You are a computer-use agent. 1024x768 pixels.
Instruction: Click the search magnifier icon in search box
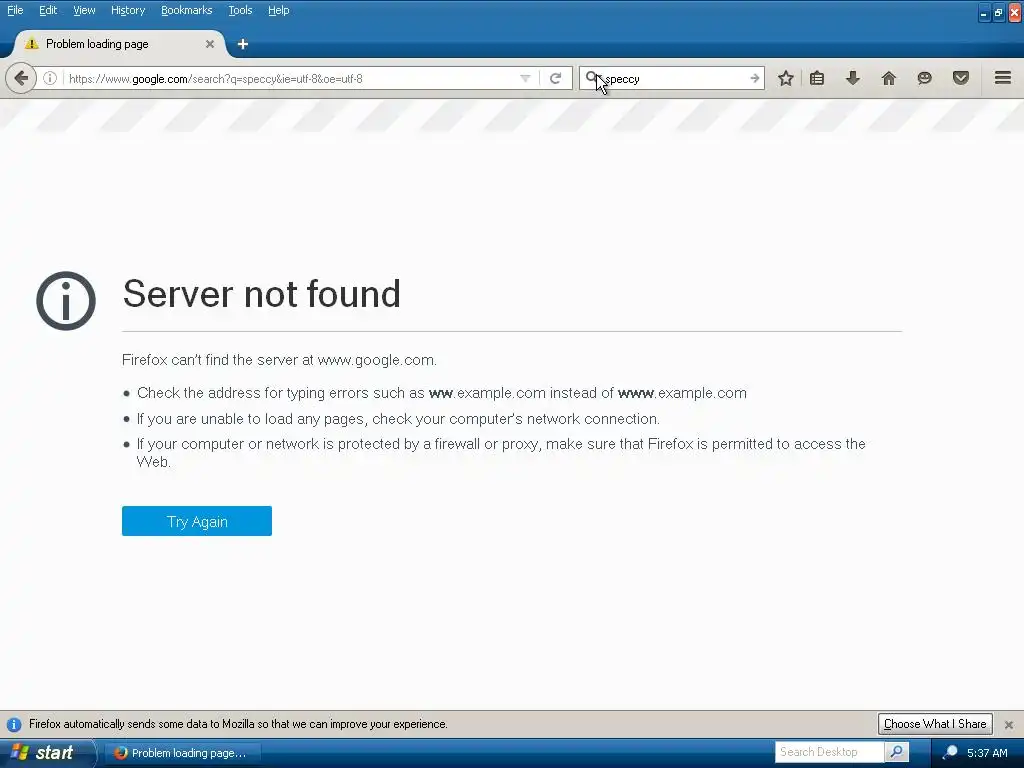click(591, 78)
